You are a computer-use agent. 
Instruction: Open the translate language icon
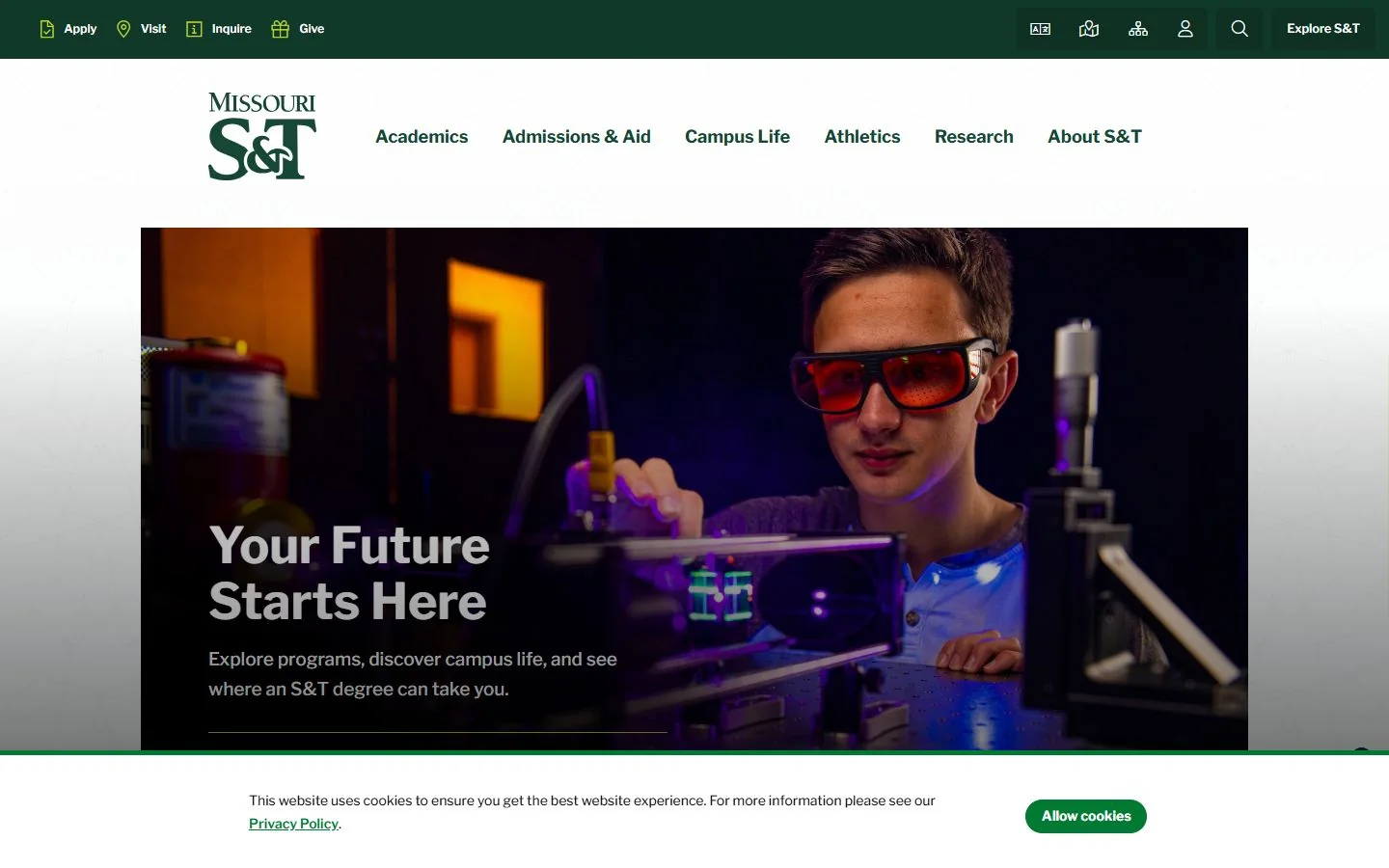(x=1040, y=29)
